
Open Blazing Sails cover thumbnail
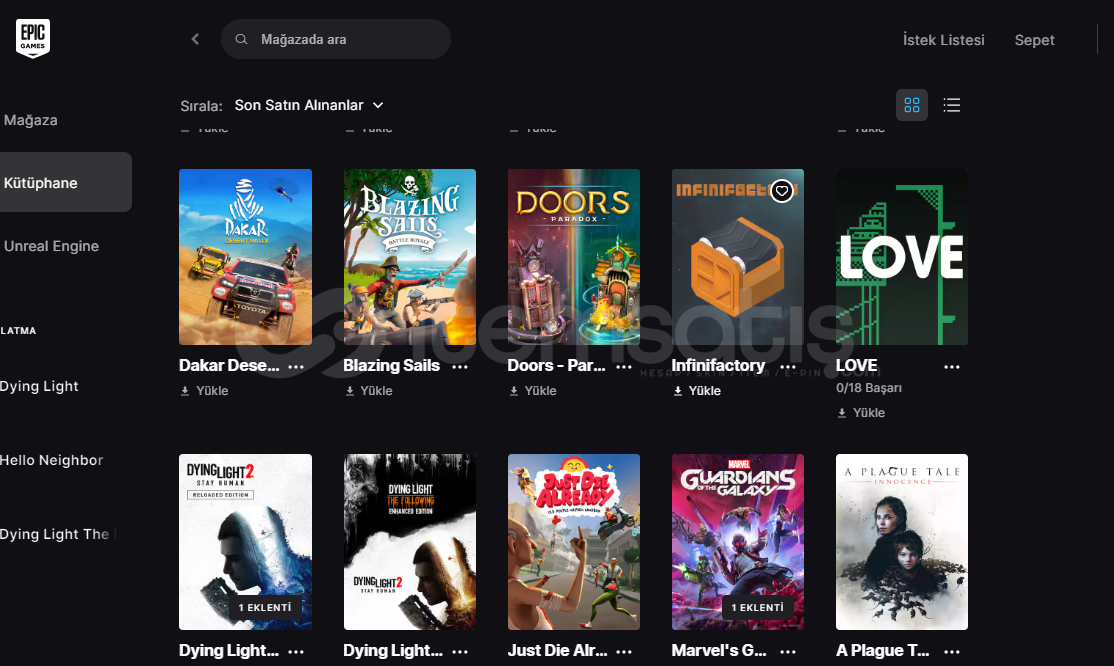click(409, 257)
